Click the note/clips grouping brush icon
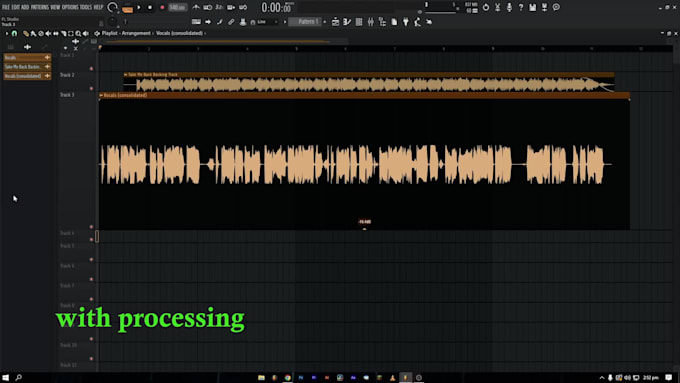The width and height of the screenshot is (680, 383). tap(219, 22)
